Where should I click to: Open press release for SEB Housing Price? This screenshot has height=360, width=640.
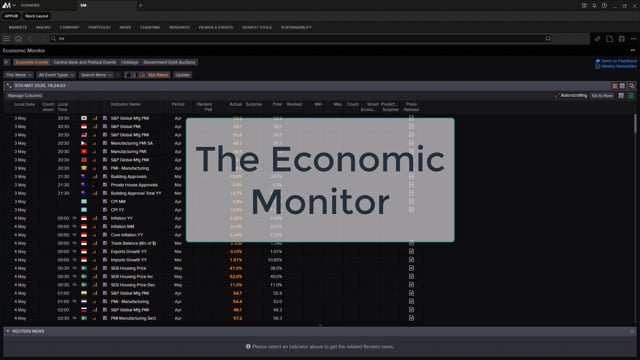click(x=411, y=268)
